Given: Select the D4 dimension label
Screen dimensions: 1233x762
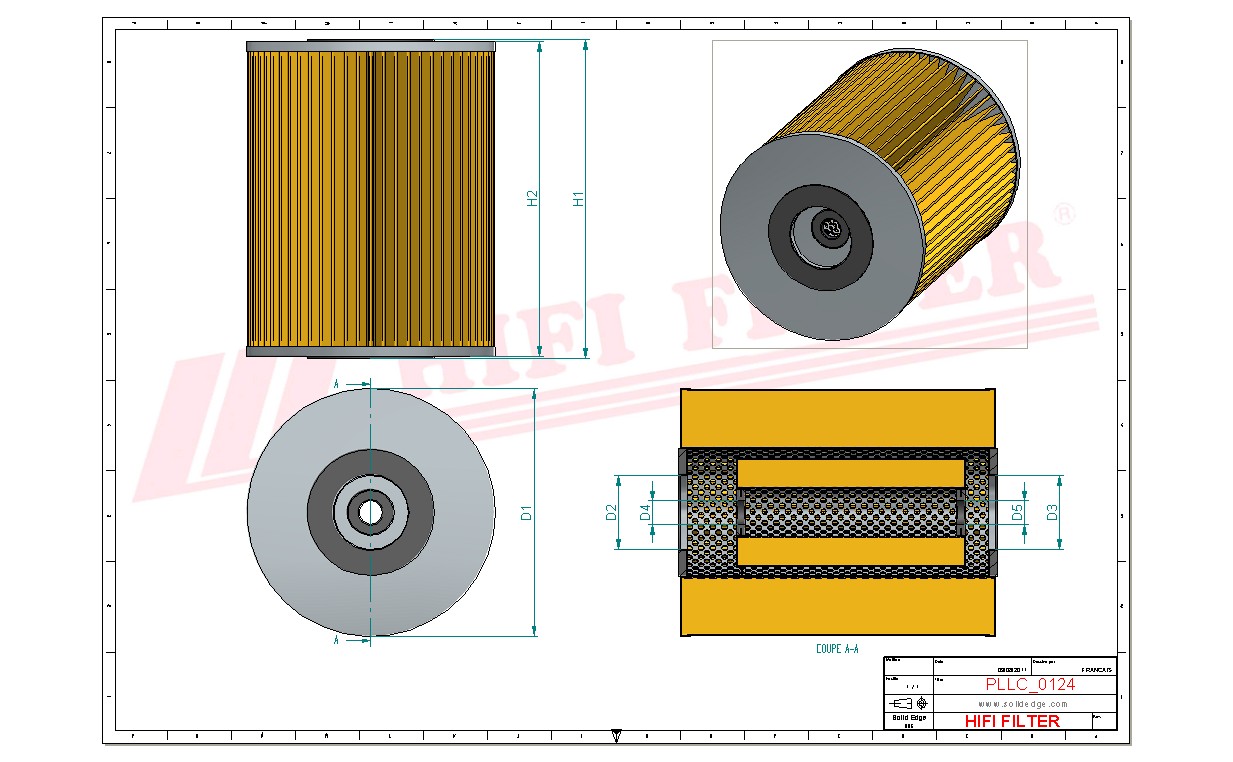Looking at the screenshot, I should tap(644, 513).
